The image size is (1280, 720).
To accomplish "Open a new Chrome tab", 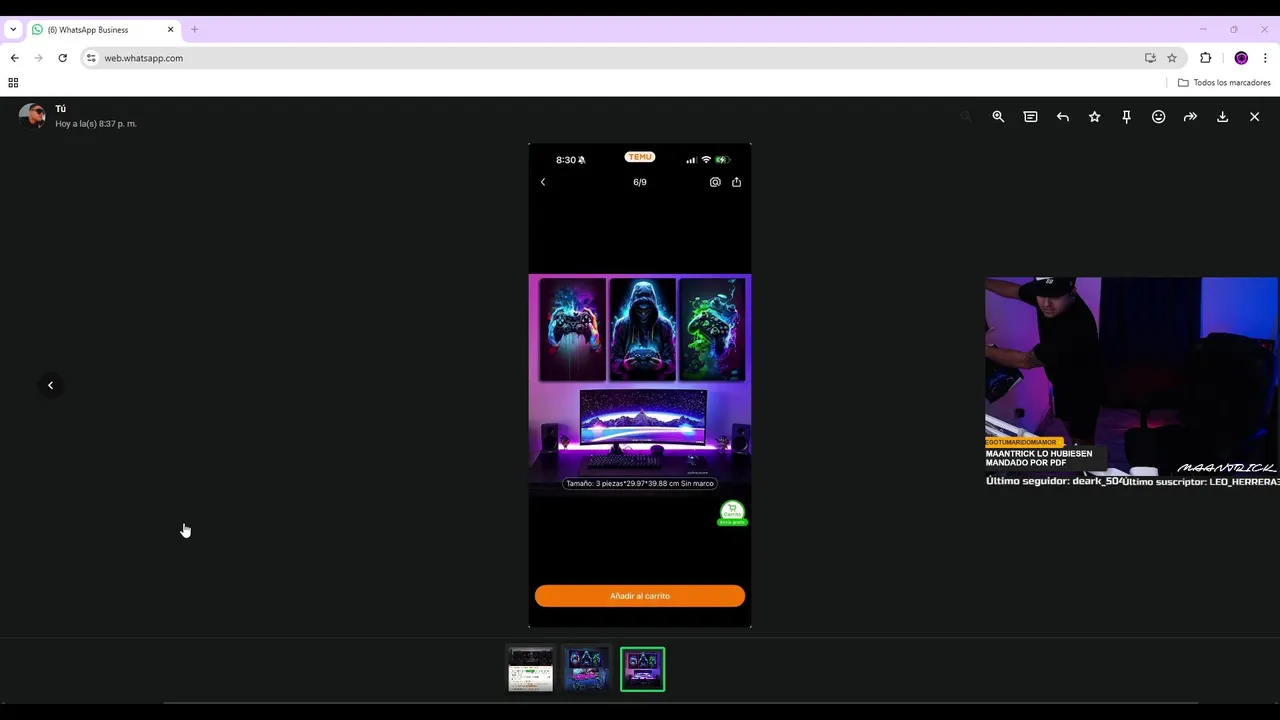I will [194, 30].
